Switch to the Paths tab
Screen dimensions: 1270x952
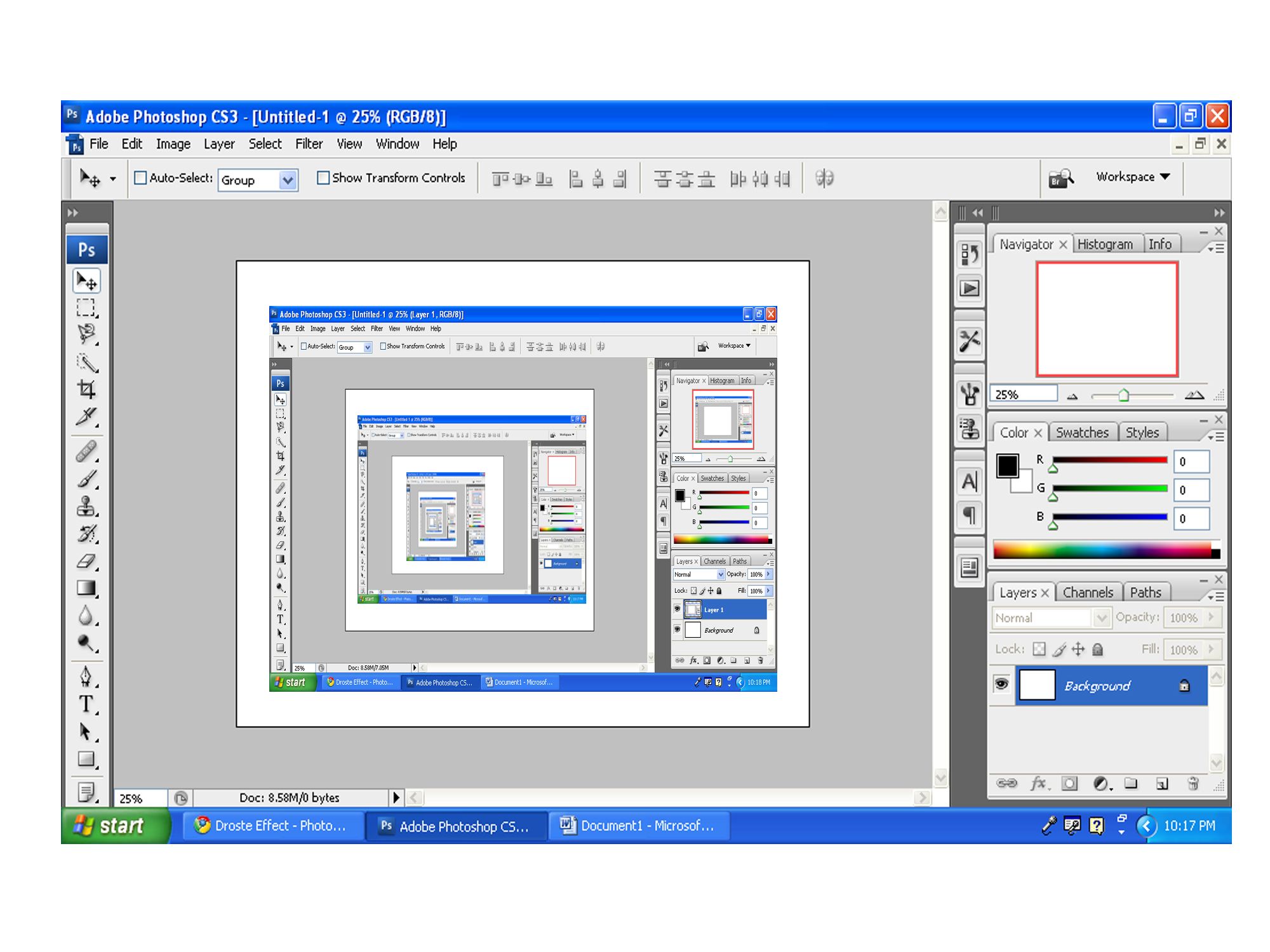(1146, 592)
